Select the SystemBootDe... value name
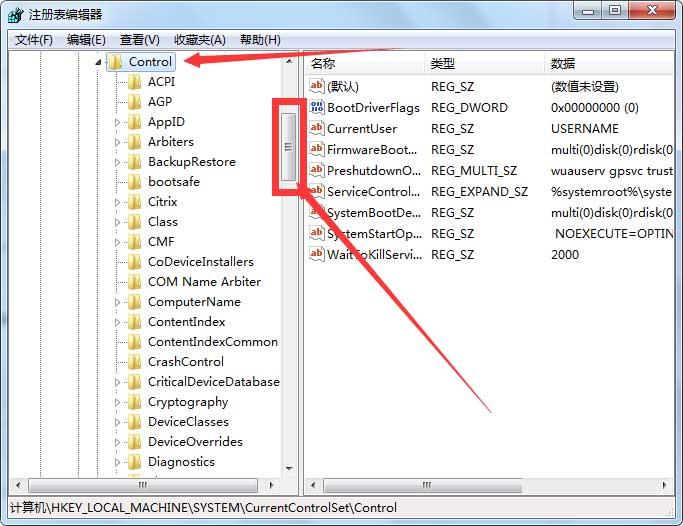Screen dimensions: 683x526 click(x=374, y=213)
